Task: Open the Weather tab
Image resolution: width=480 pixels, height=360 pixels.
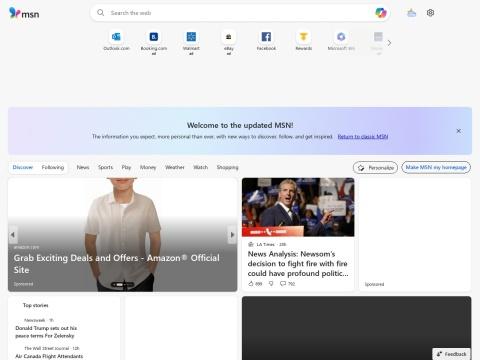Action: pos(175,167)
